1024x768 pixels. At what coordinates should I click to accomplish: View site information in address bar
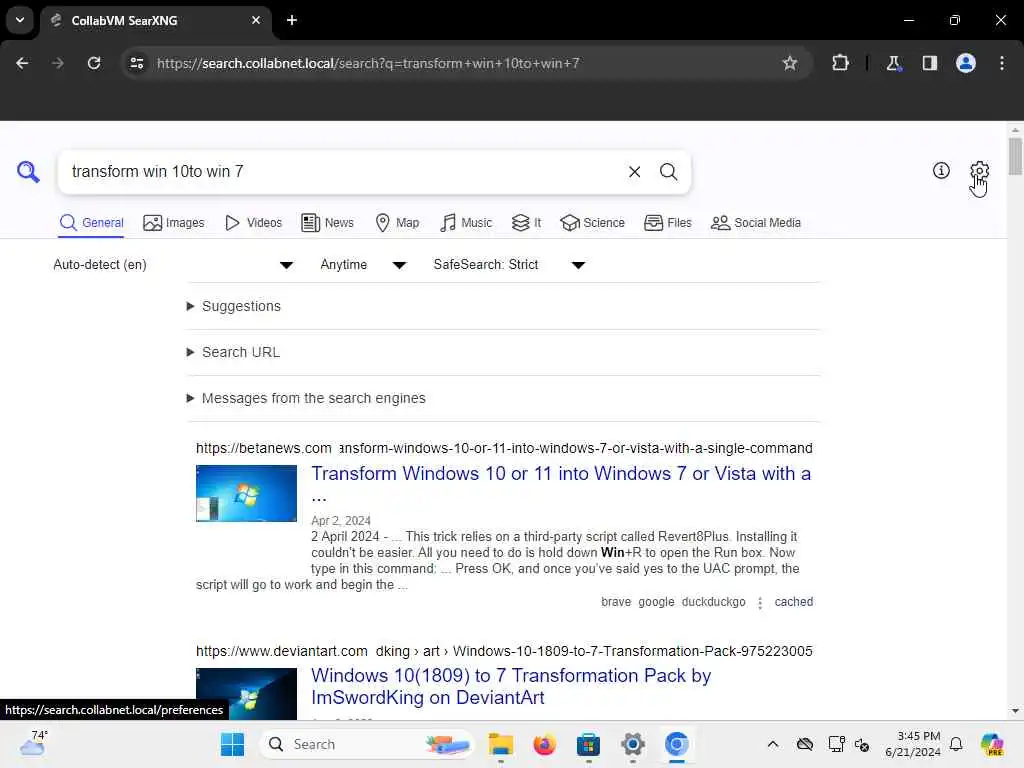pyautogui.click(x=136, y=63)
